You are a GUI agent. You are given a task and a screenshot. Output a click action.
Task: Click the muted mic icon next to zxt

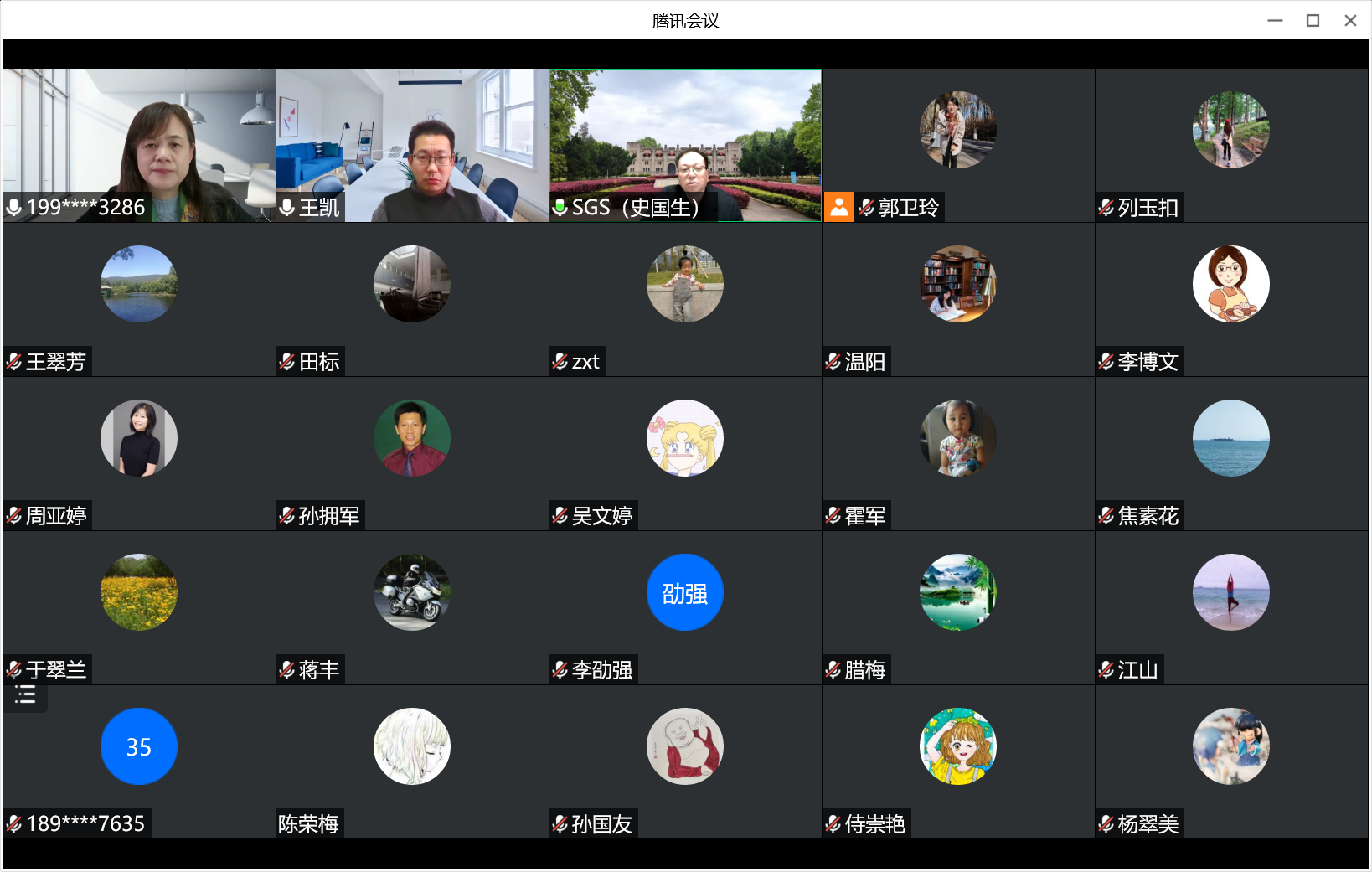point(560,361)
